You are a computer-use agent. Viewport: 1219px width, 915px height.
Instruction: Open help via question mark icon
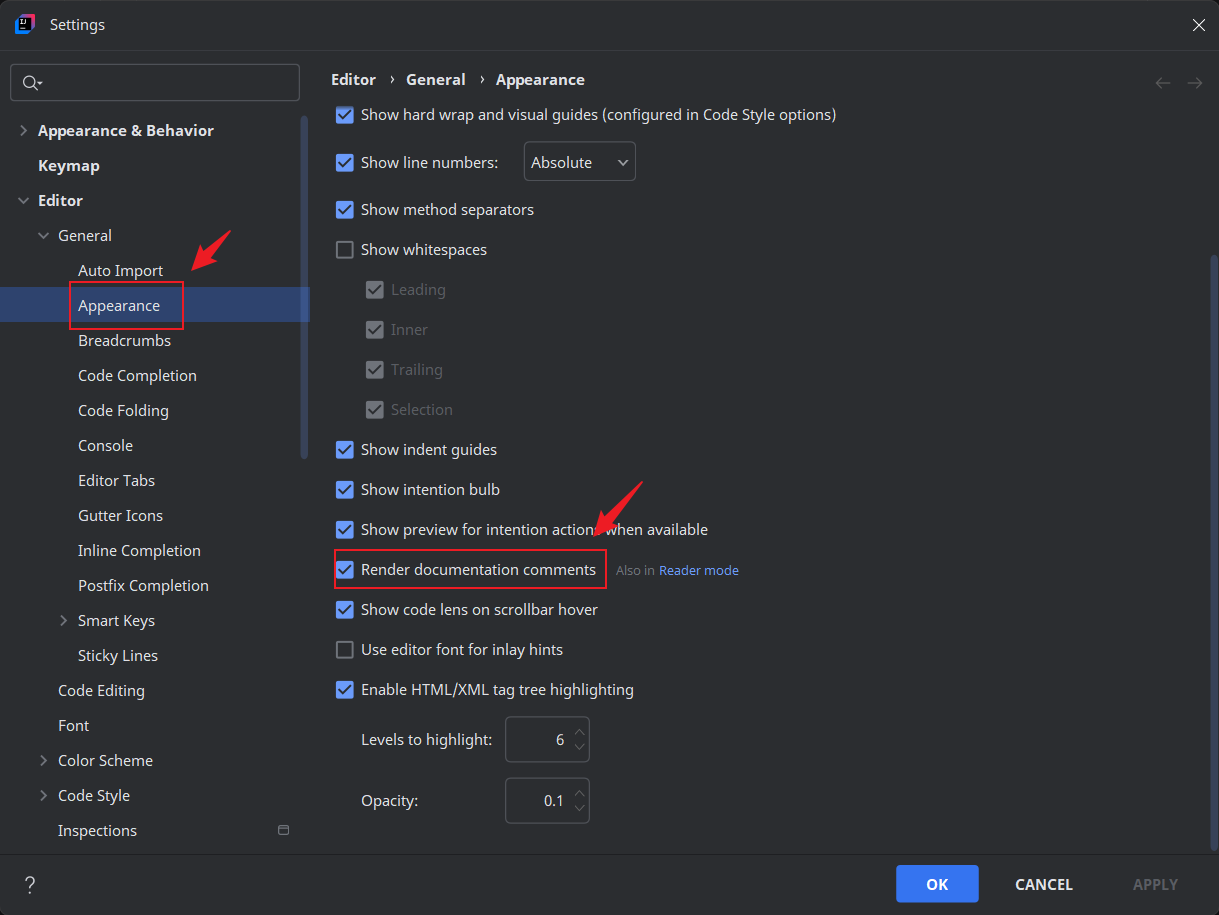(x=30, y=884)
